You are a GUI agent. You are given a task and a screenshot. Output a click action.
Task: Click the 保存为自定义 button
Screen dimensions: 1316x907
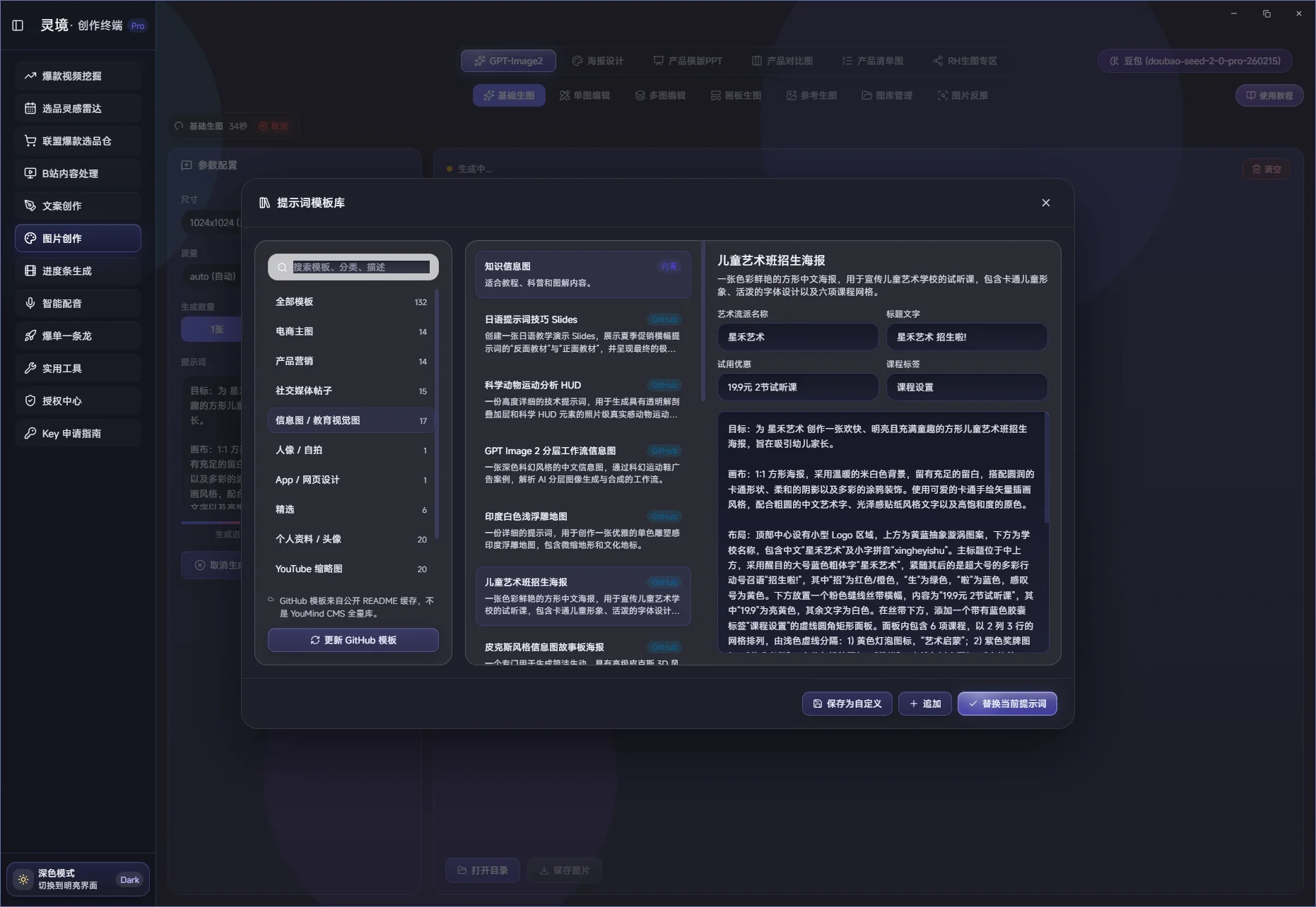click(847, 704)
